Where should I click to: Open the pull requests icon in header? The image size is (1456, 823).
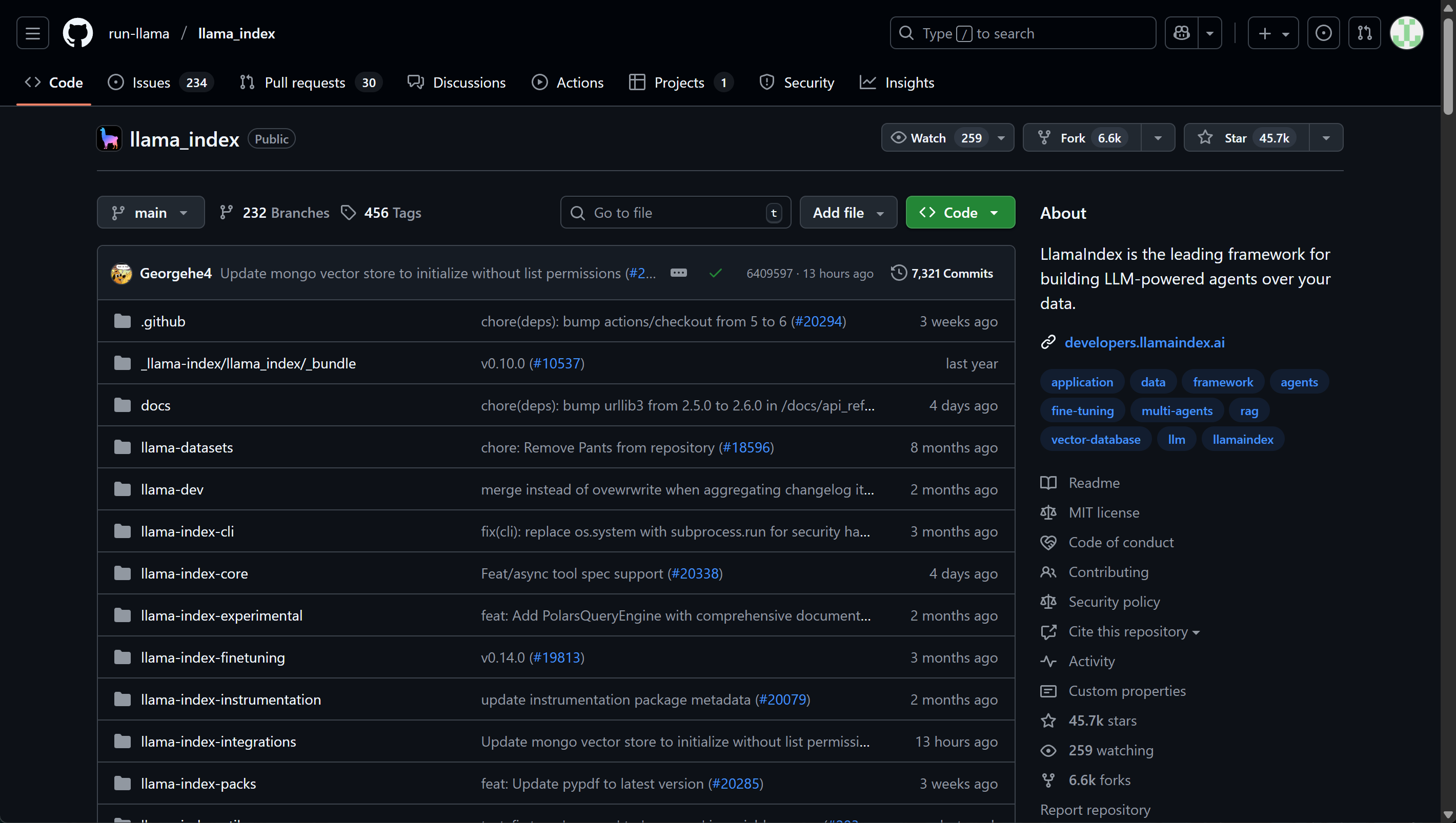pos(1364,33)
